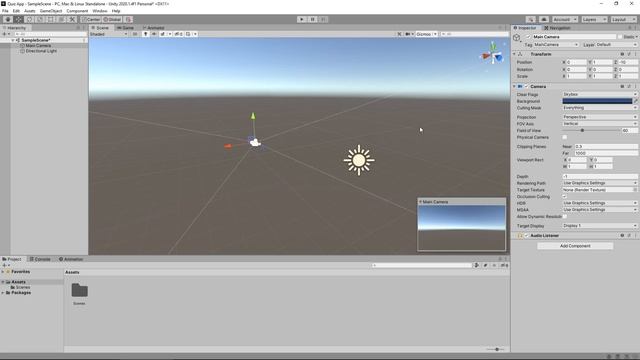Image resolution: width=640 pixels, height=360 pixels.
Task: Toggle the Physical Camera checkbox
Action: pyautogui.click(x=564, y=137)
